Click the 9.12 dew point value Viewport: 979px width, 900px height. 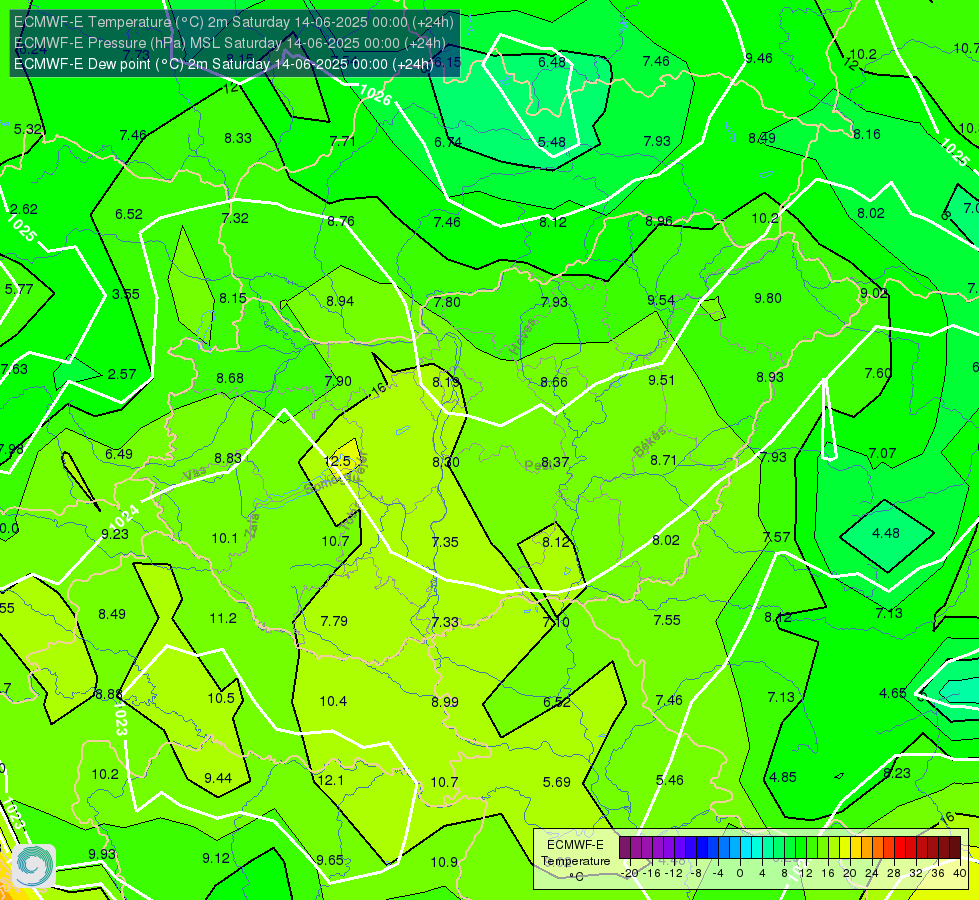(x=216, y=858)
